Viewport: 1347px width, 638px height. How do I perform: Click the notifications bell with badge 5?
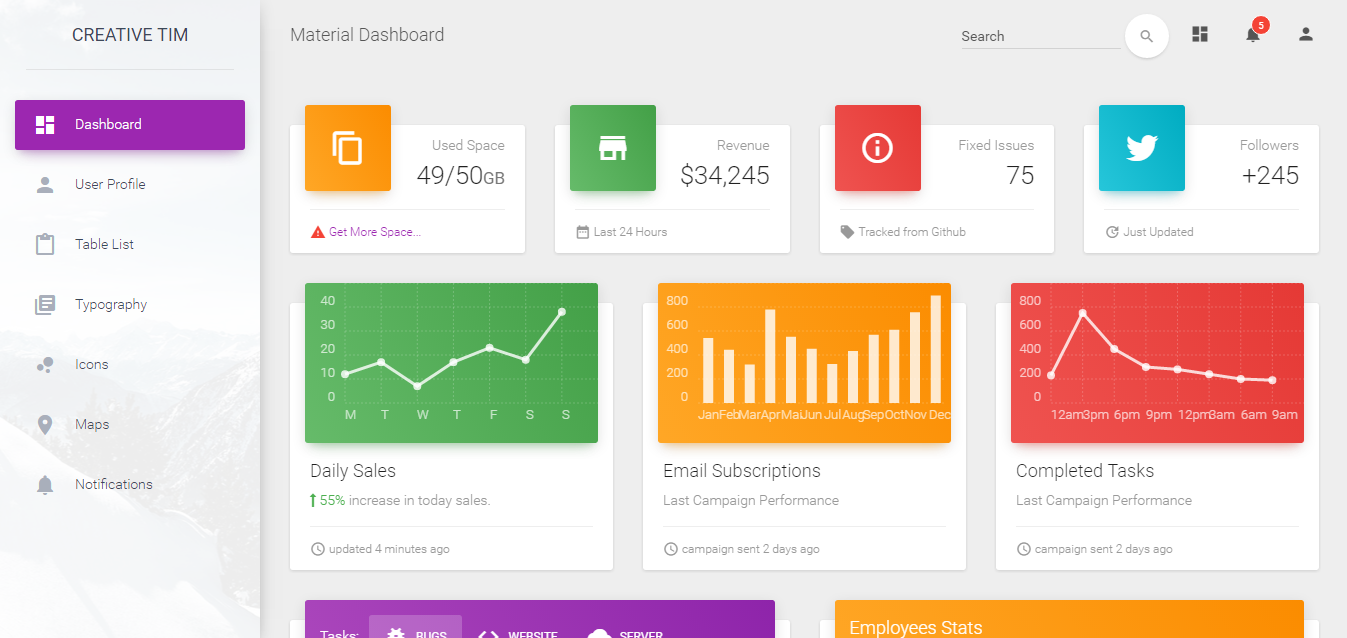click(x=1252, y=34)
